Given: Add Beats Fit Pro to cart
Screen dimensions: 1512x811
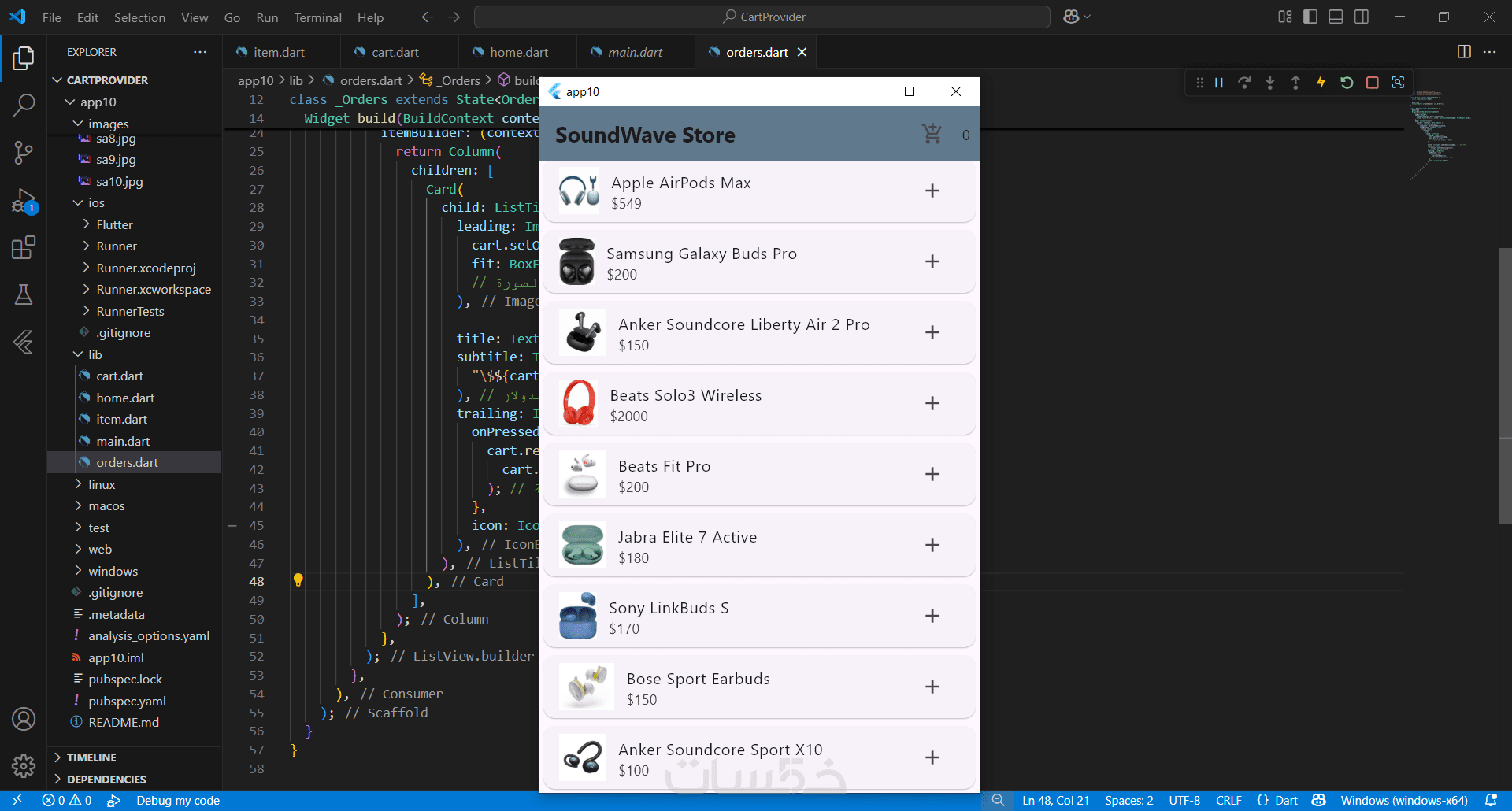Looking at the screenshot, I should pos(932,475).
